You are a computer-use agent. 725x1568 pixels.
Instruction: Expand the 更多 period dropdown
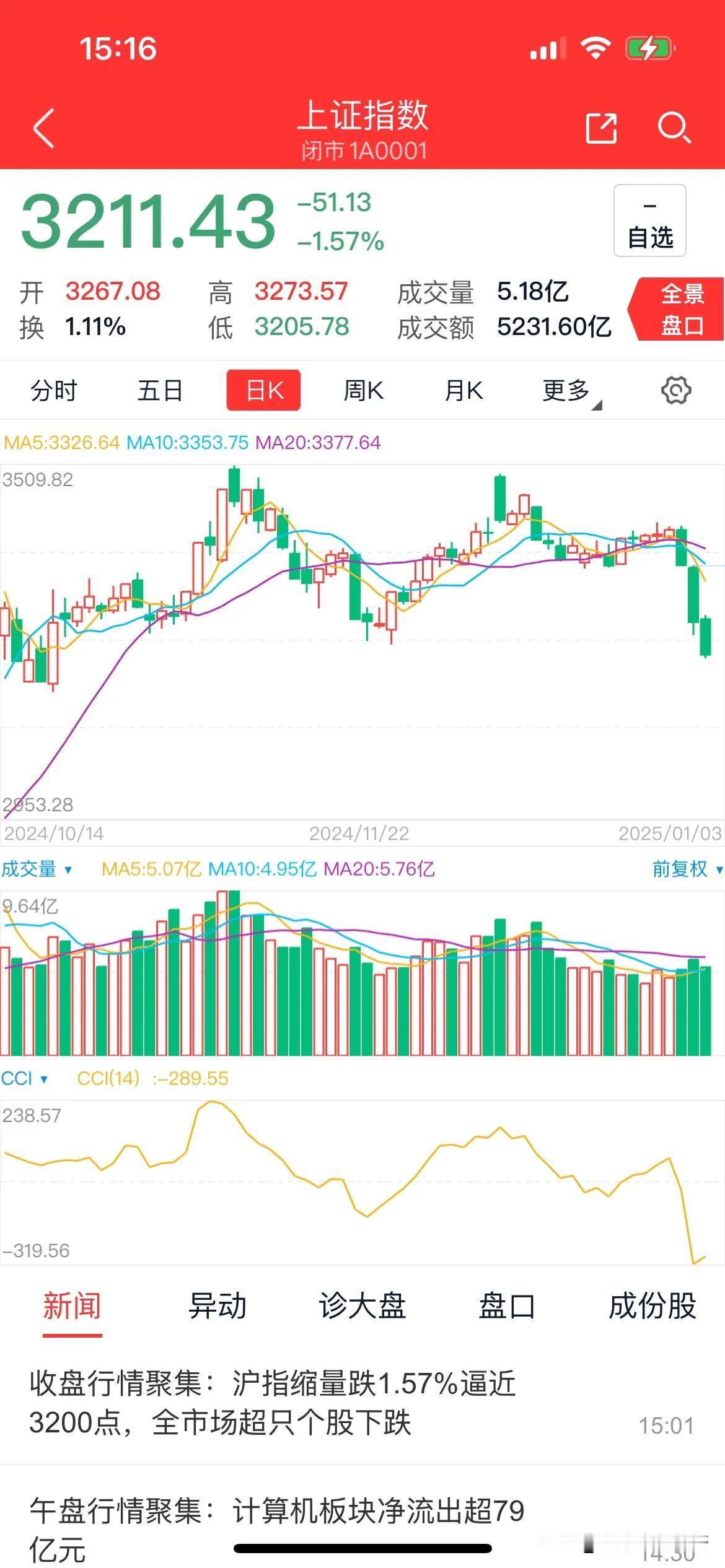571,391
